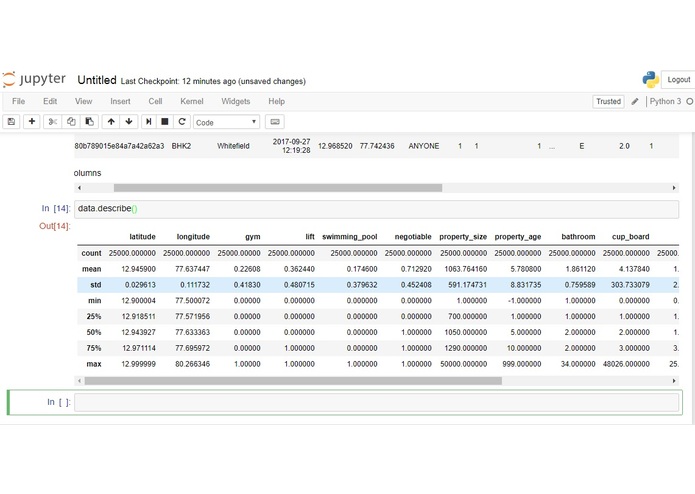Click the lift column header
Image resolution: width=695 pixels, height=494 pixels.
[310, 237]
